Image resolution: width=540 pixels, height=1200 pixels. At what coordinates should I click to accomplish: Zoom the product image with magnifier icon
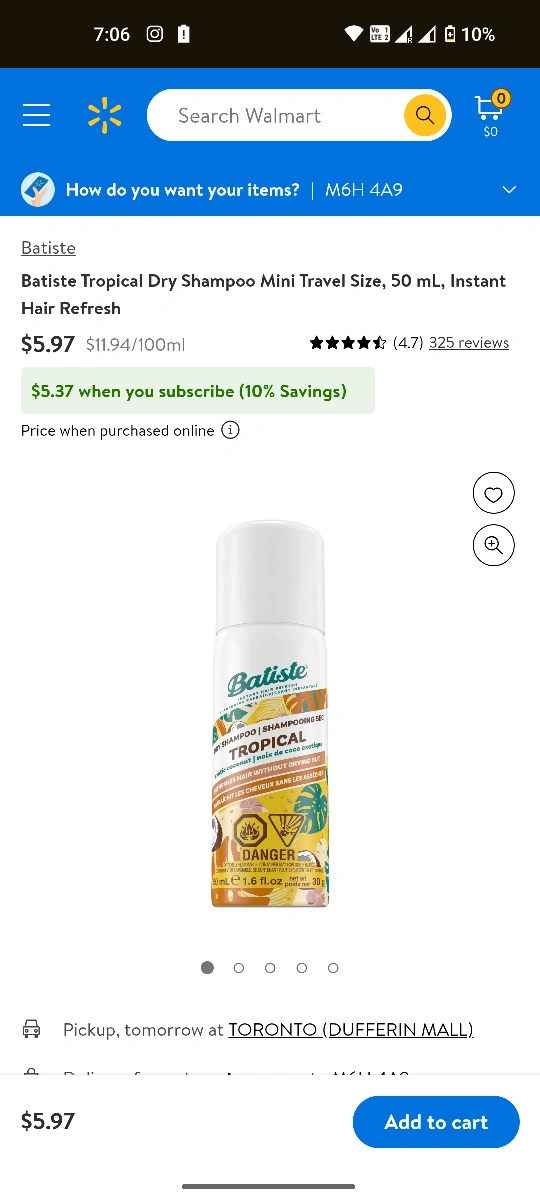pos(493,545)
